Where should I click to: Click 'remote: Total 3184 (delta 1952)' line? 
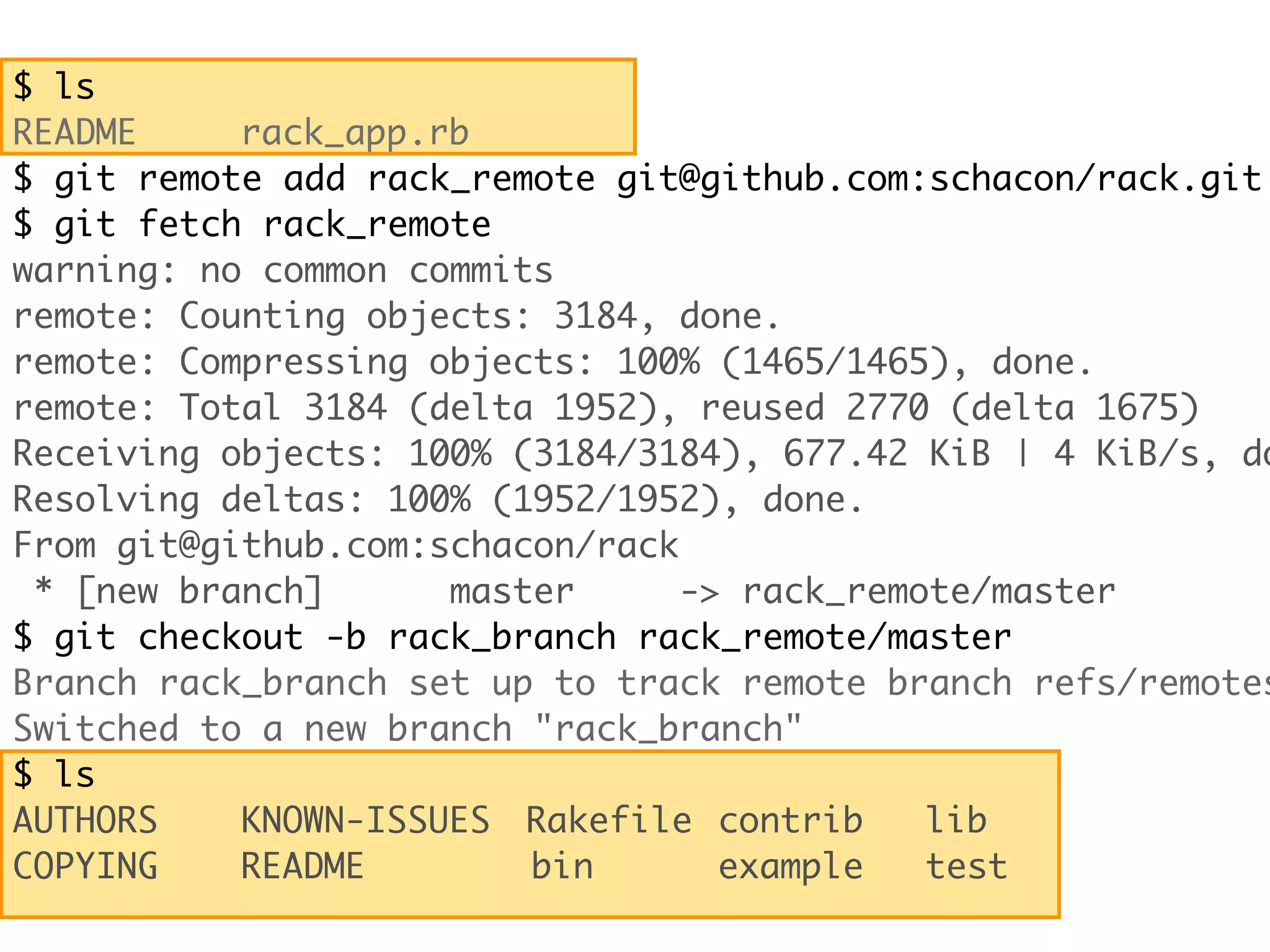click(x=606, y=408)
